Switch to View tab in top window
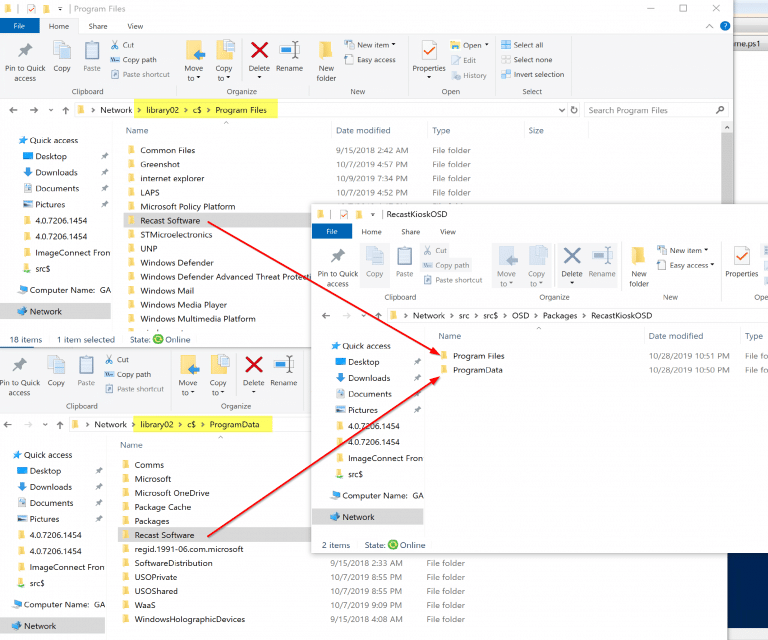768x640 pixels. 134,26
